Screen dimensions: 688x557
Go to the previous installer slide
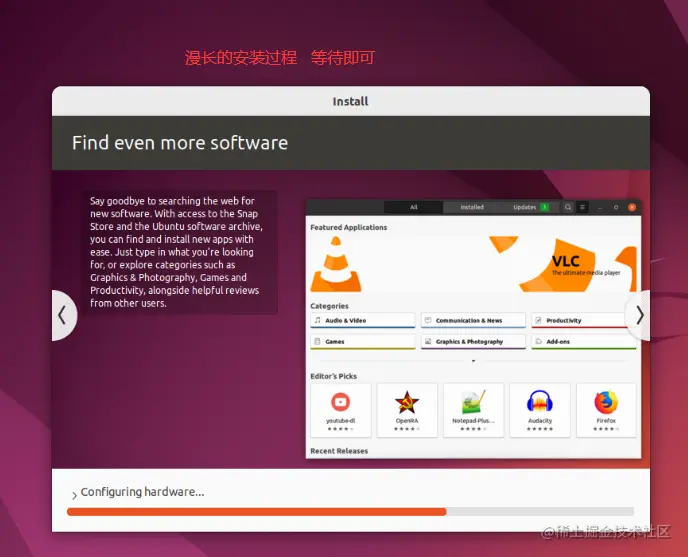click(x=63, y=315)
